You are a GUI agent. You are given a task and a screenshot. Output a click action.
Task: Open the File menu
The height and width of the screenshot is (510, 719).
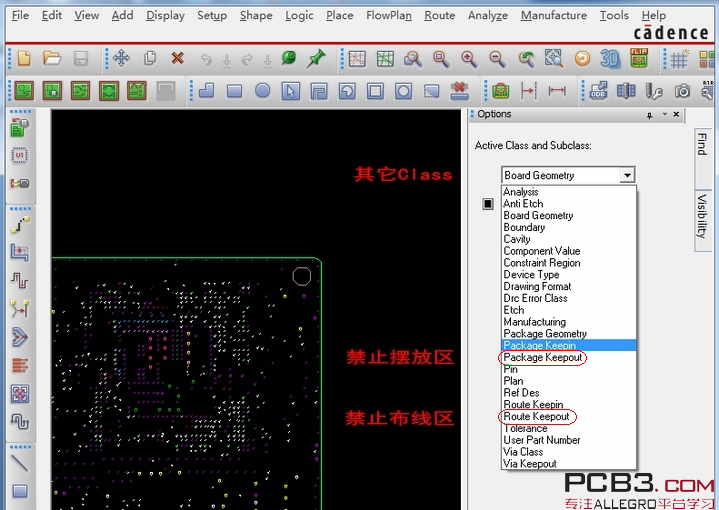(20, 16)
